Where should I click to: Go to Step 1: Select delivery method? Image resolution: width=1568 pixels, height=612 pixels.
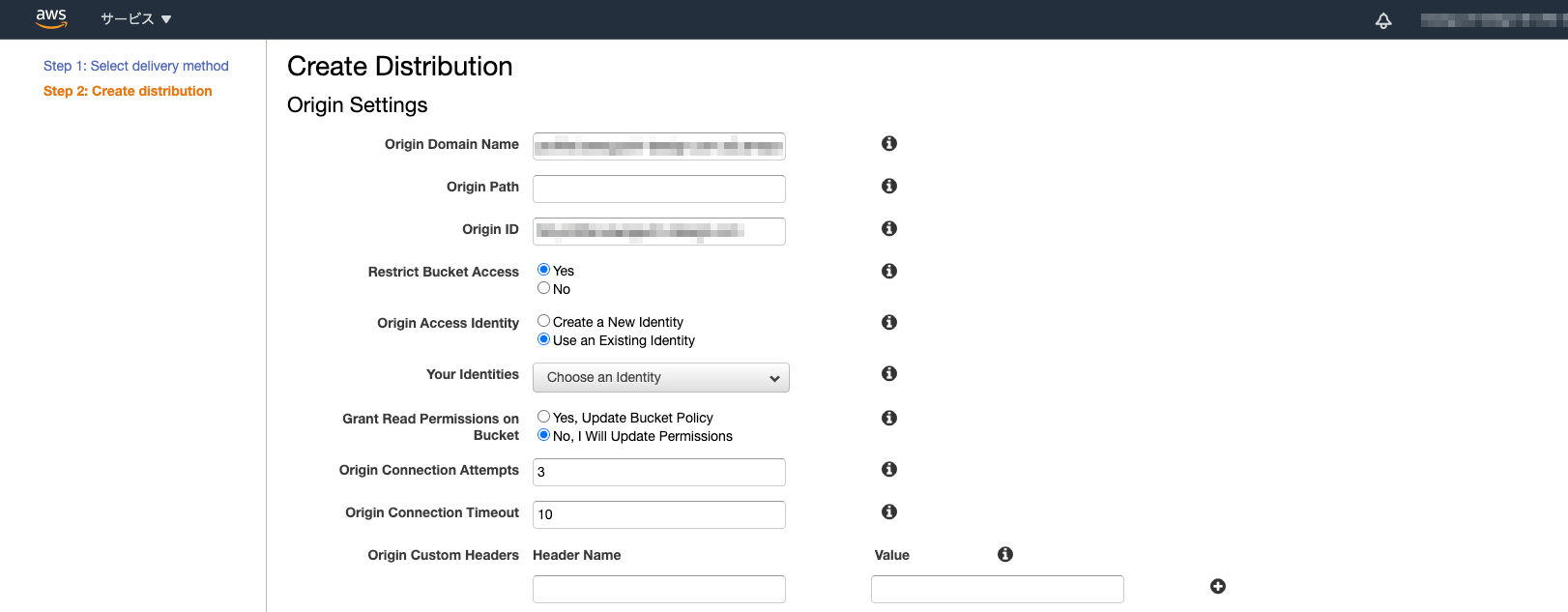pyautogui.click(x=136, y=66)
